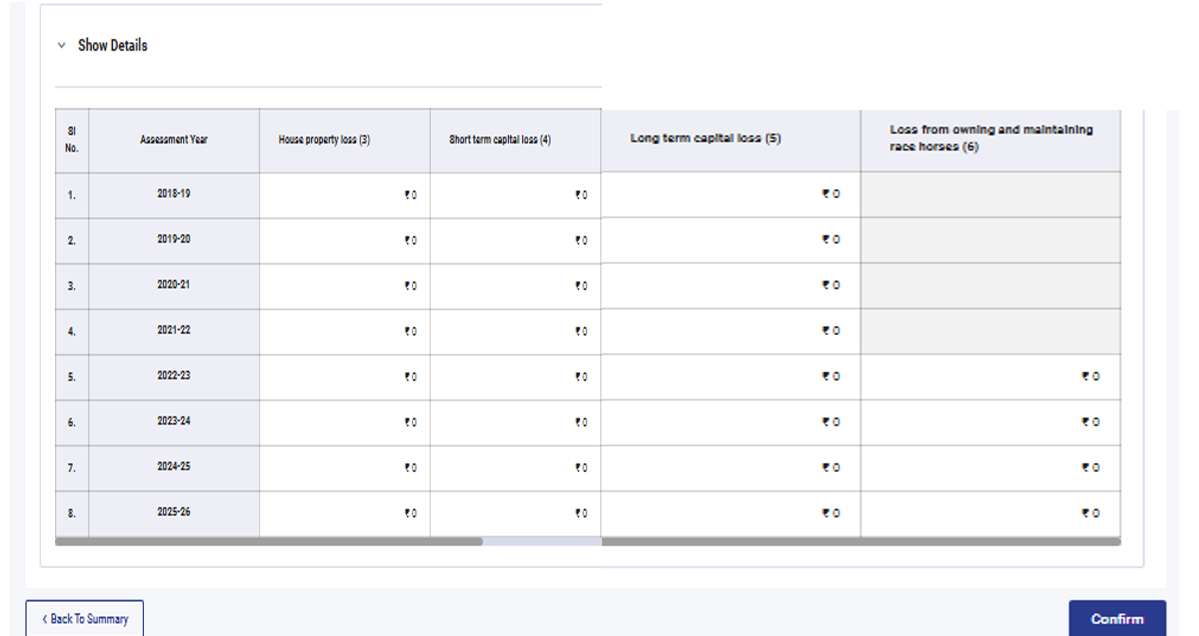This screenshot has width=1199, height=636.
Task: Edit Long term capital loss for 2025-26
Action: pyautogui.click(x=731, y=513)
